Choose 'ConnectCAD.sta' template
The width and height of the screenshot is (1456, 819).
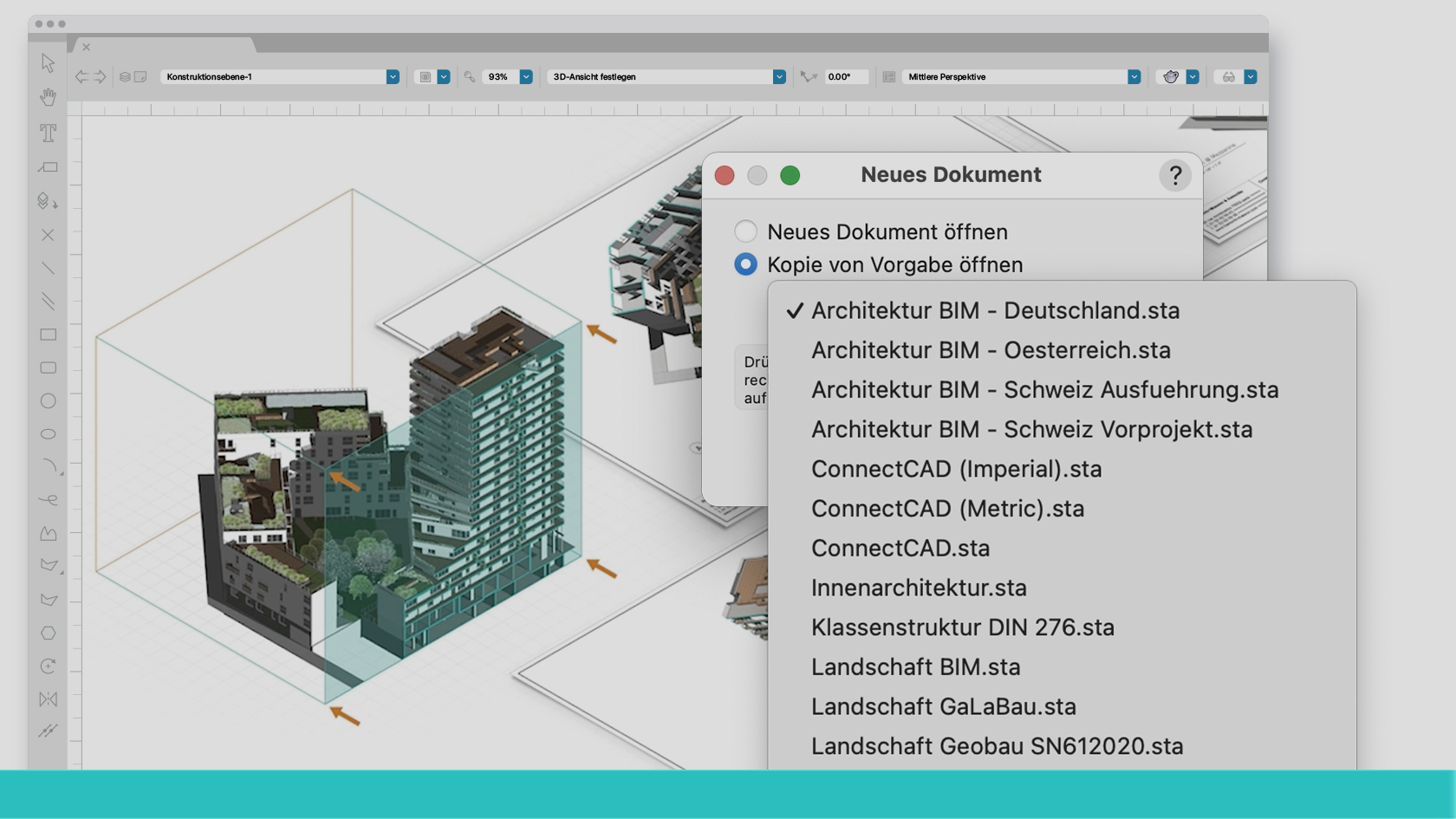(1062, 549)
